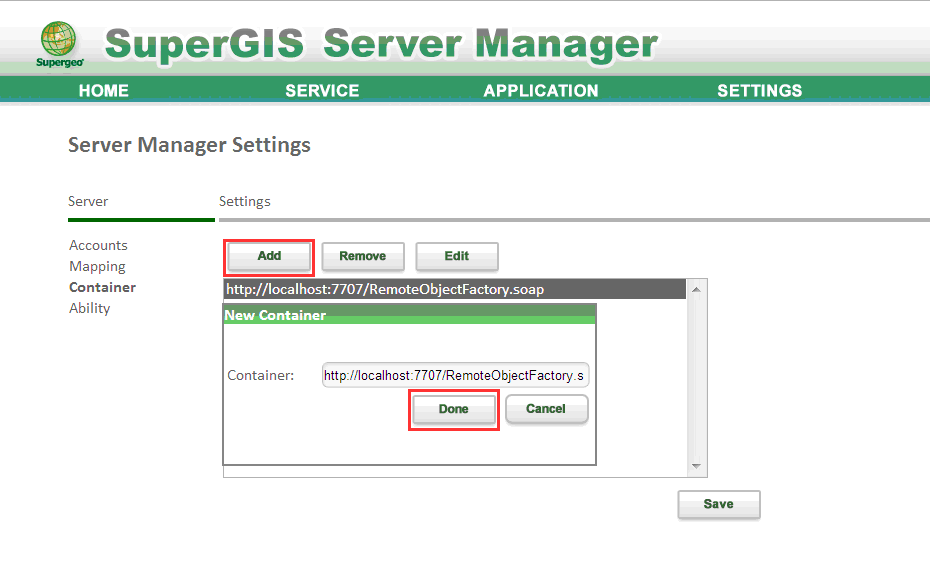
Task: Click the Add container button
Action: [269, 257]
